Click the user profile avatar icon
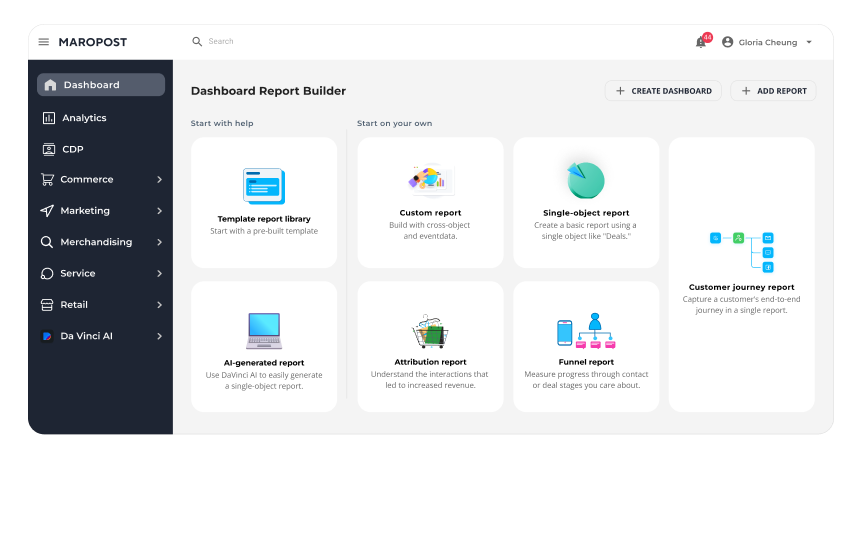This screenshot has height=548, width=862. (x=727, y=42)
